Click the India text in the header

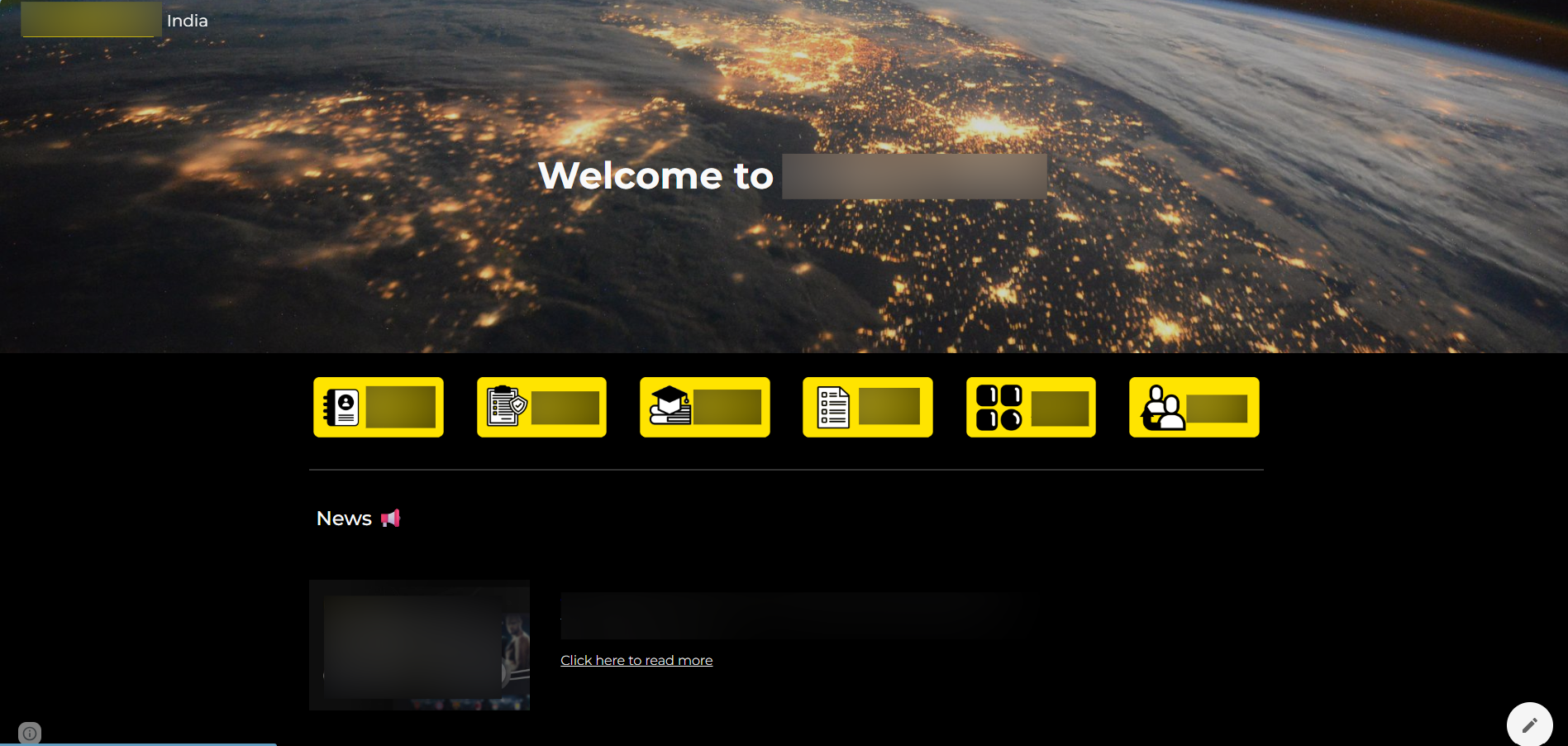[188, 21]
